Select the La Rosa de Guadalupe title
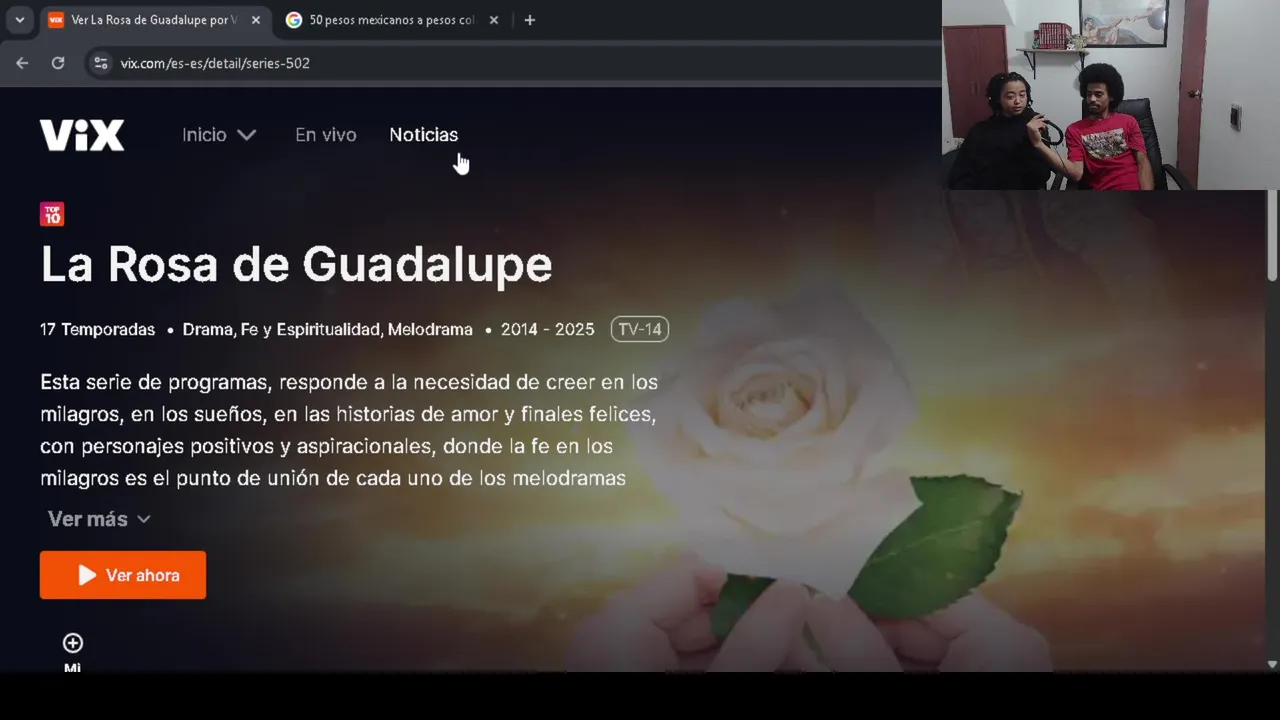1280x720 pixels. (x=296, y=264)
